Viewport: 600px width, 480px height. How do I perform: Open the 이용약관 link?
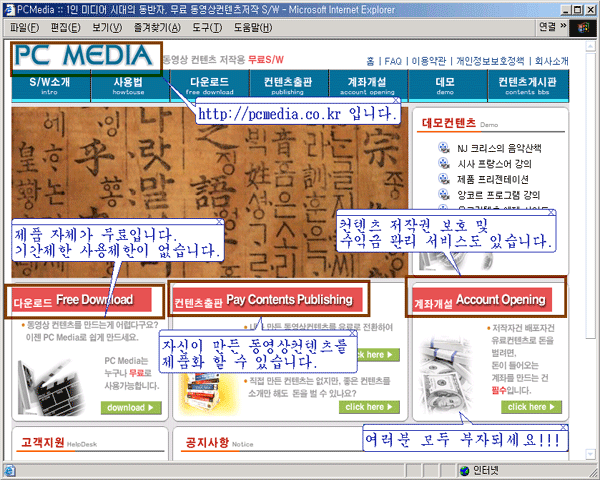pyautogui.click(x=428, y=61)
